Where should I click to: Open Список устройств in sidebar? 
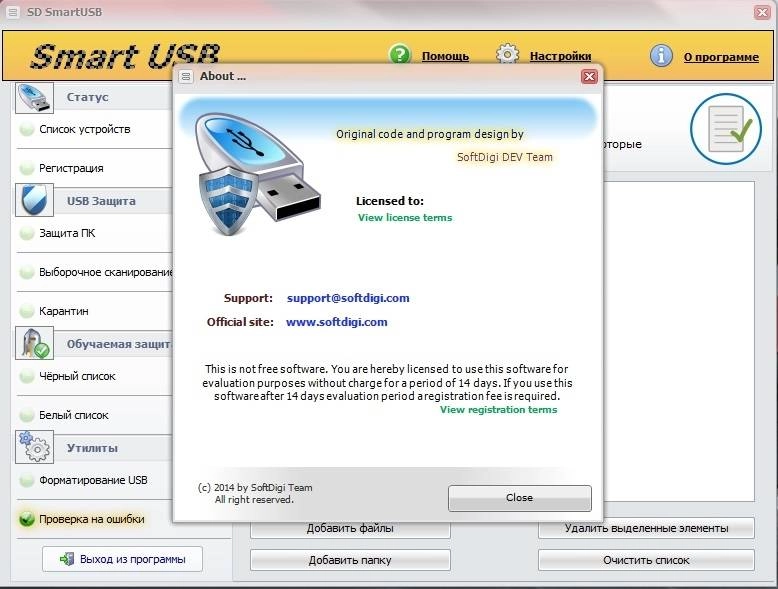click(x=85, y=129)
